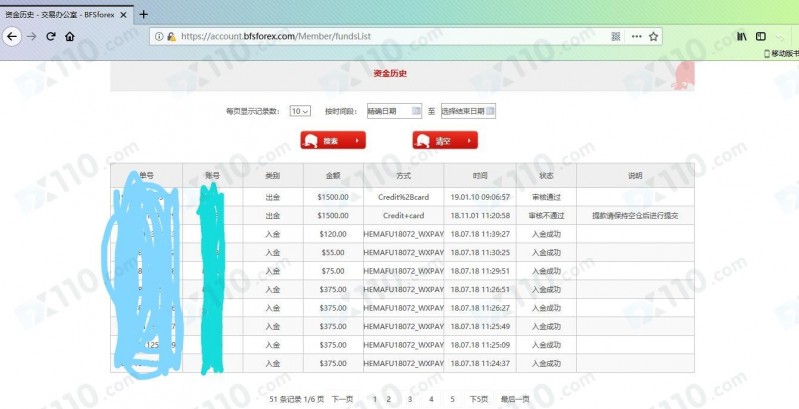
Task: Click the 51 条记录 1/6 页 record count
Action: click(x=297, y=399)
